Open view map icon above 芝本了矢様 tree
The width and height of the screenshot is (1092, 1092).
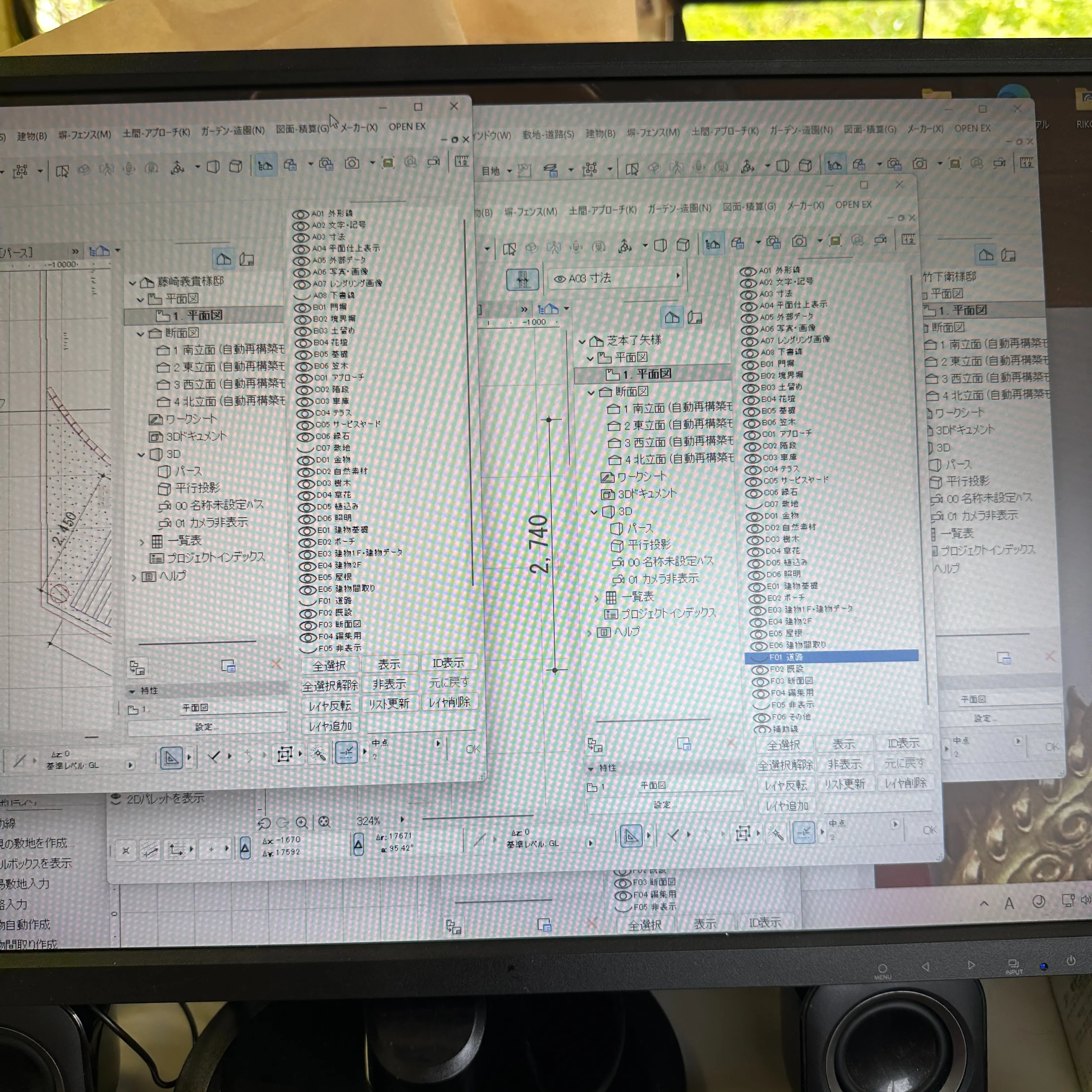[695, 318]
